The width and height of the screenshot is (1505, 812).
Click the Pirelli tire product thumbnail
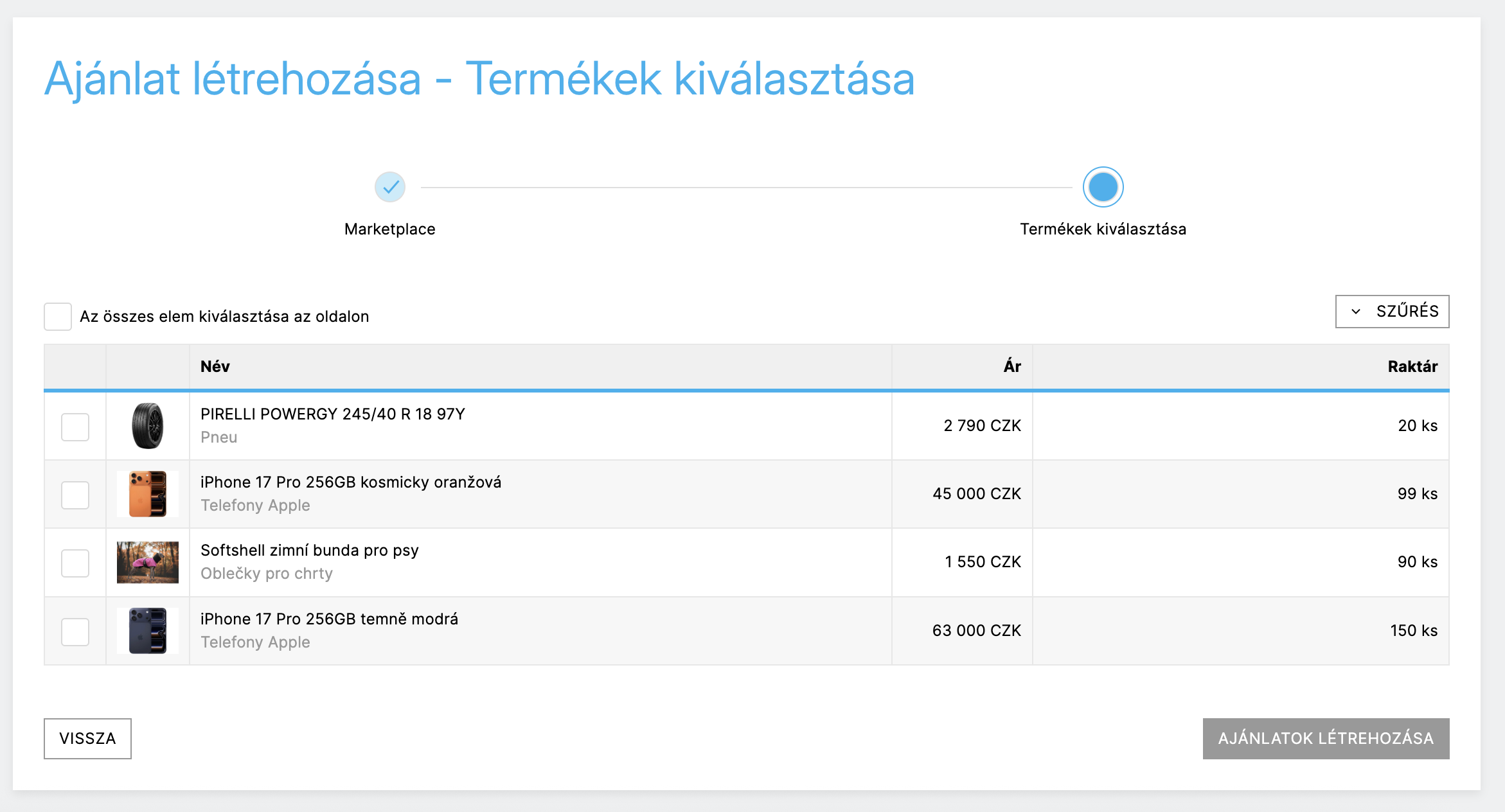click(147, 426)
